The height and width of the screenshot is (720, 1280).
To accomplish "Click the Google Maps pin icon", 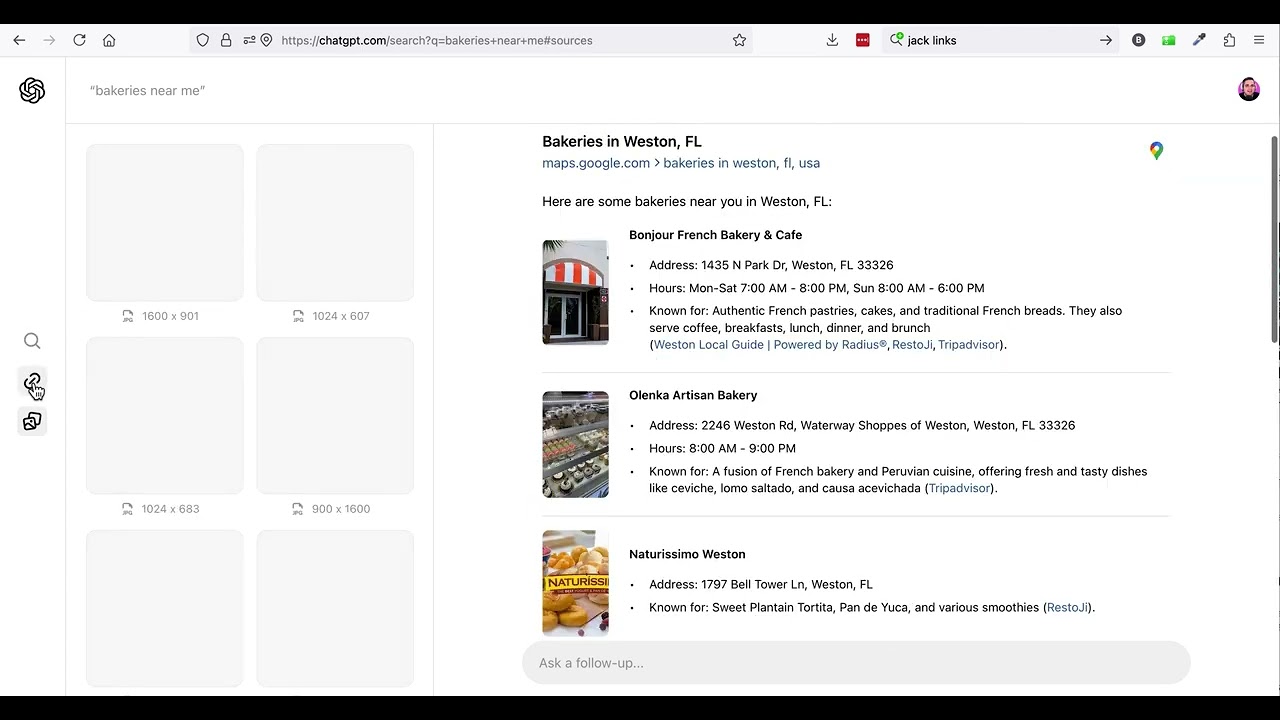I will point(1156,151).
